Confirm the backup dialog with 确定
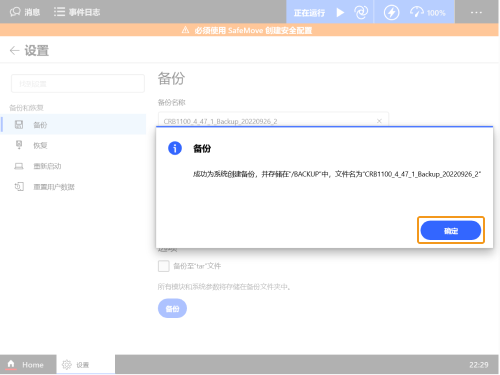500x375 pixels. [451, 230]
